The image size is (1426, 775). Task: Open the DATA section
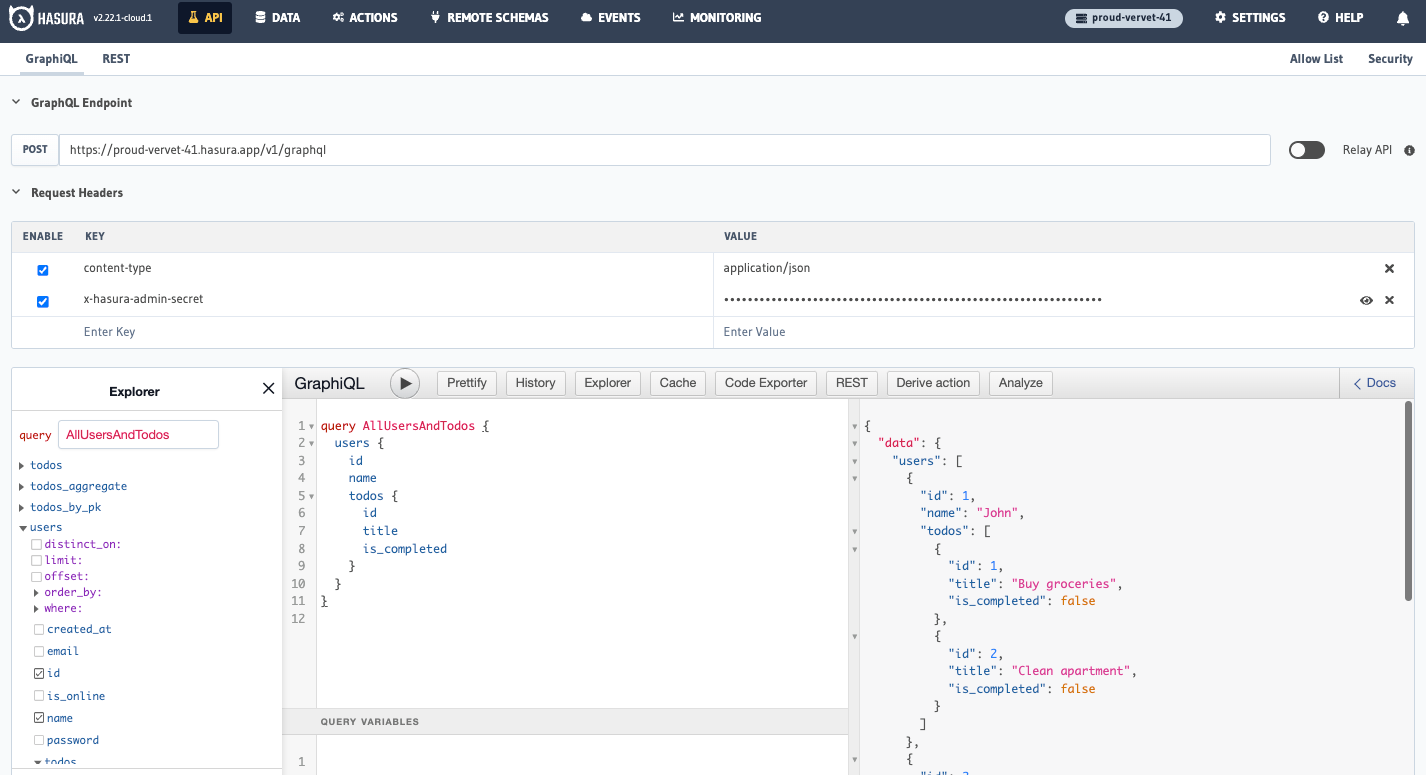point(277,17)
